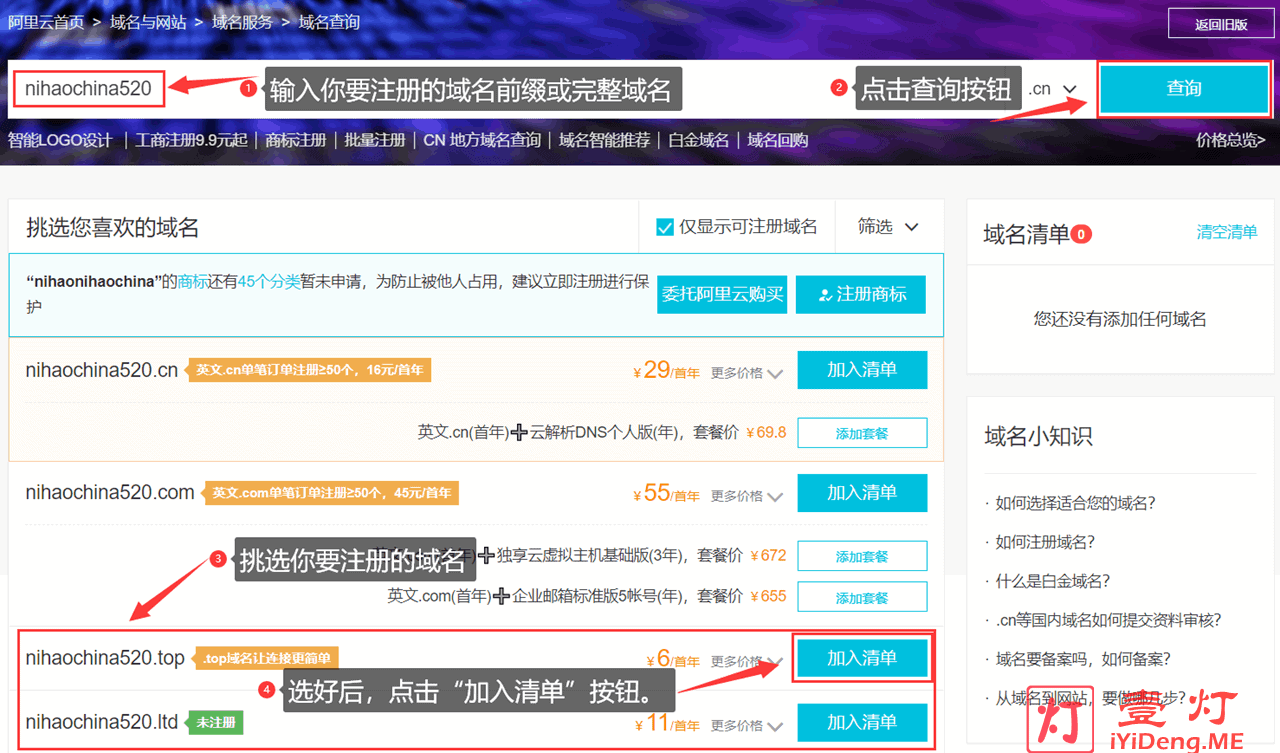Open 工商注册9.9元起 link

[x=191, y=141]
